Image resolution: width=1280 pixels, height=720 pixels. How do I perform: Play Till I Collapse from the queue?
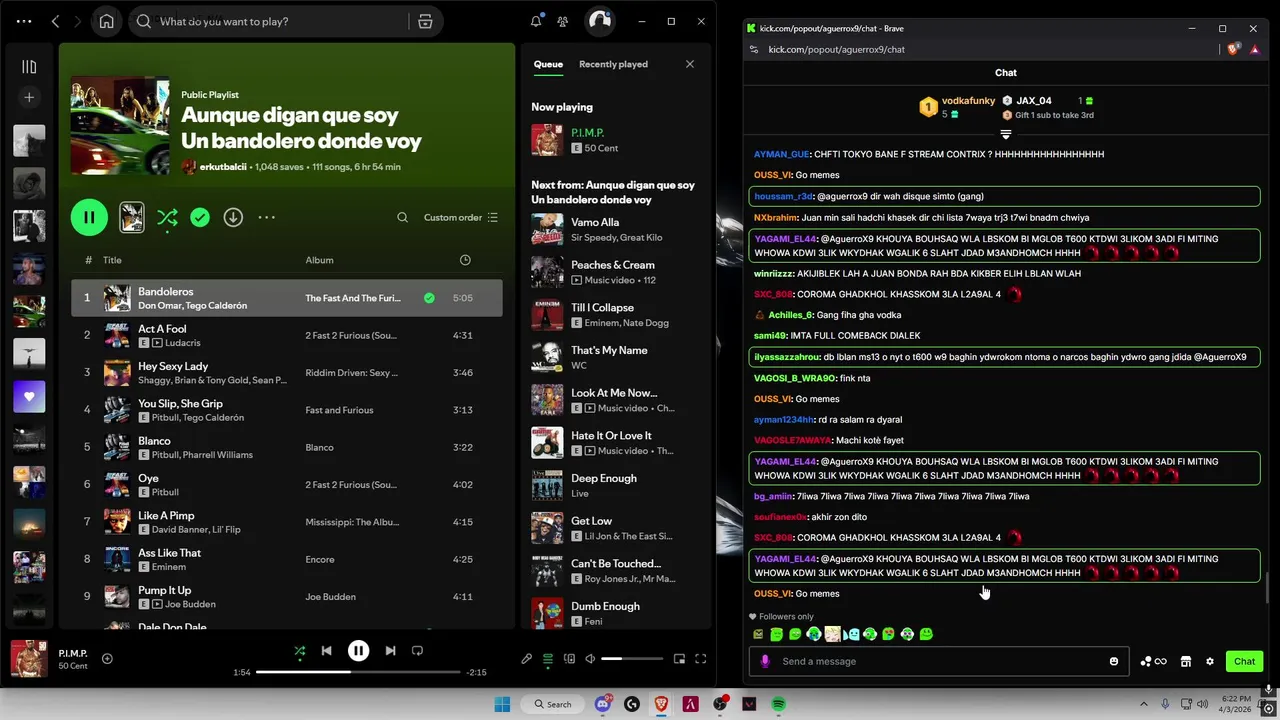tap(602, 308)
